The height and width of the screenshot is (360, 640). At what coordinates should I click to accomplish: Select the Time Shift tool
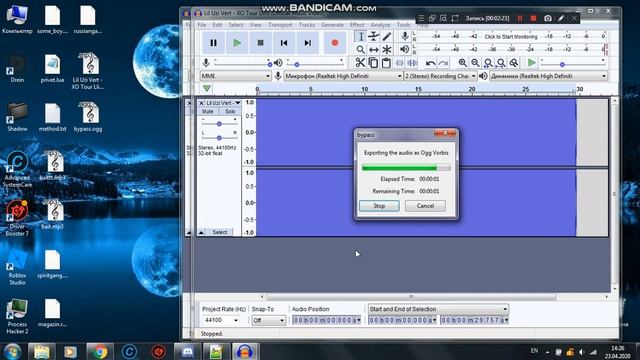(x=373, y=49)
